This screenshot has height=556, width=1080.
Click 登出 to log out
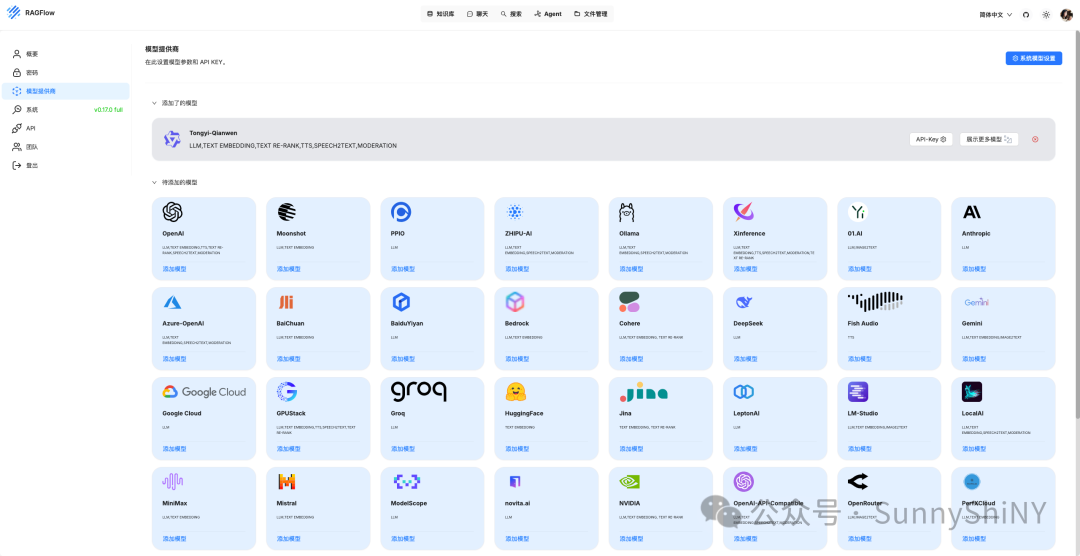(65, 165)
